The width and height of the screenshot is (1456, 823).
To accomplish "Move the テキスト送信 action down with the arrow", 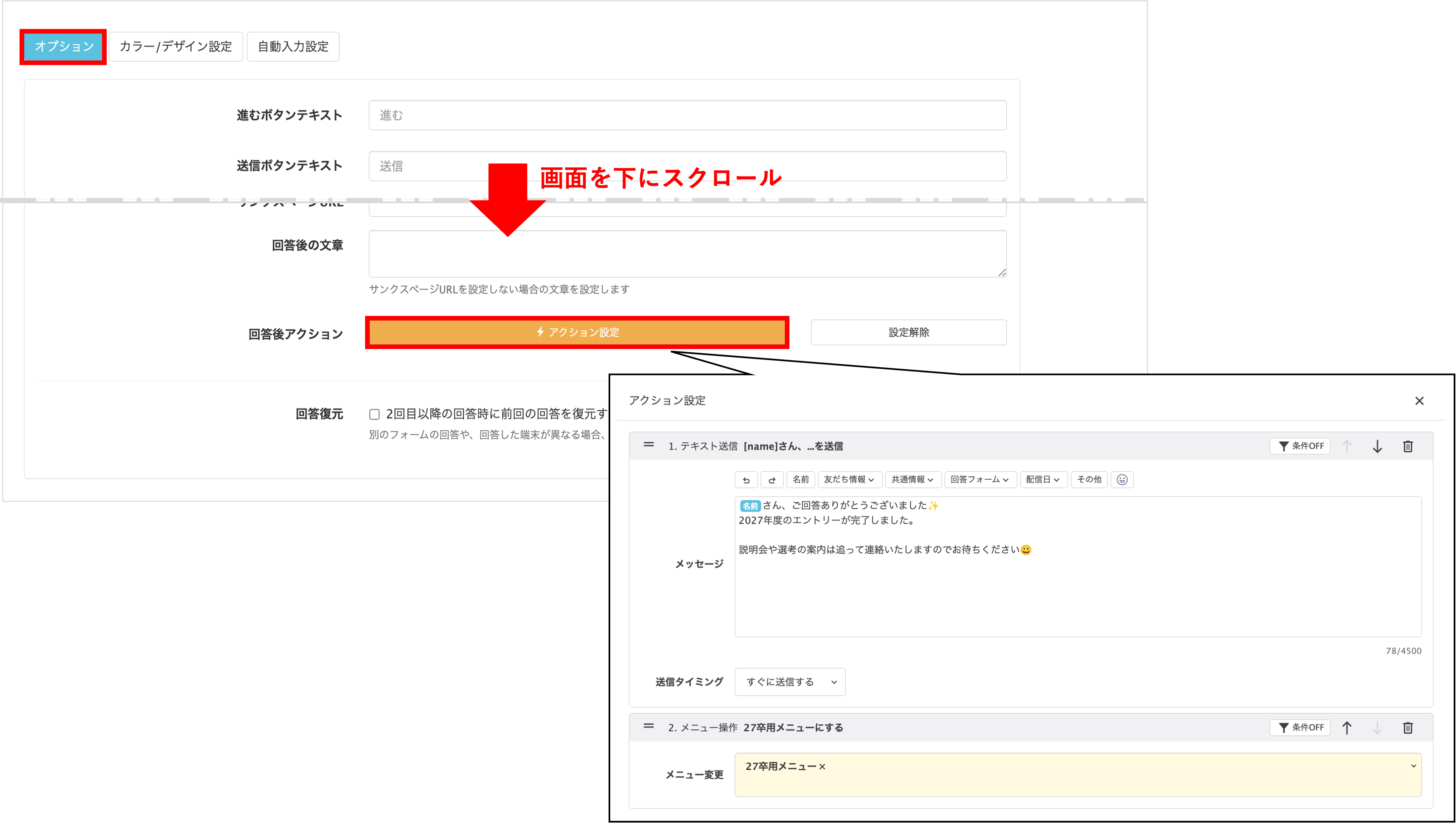I will pos(1377,446).
